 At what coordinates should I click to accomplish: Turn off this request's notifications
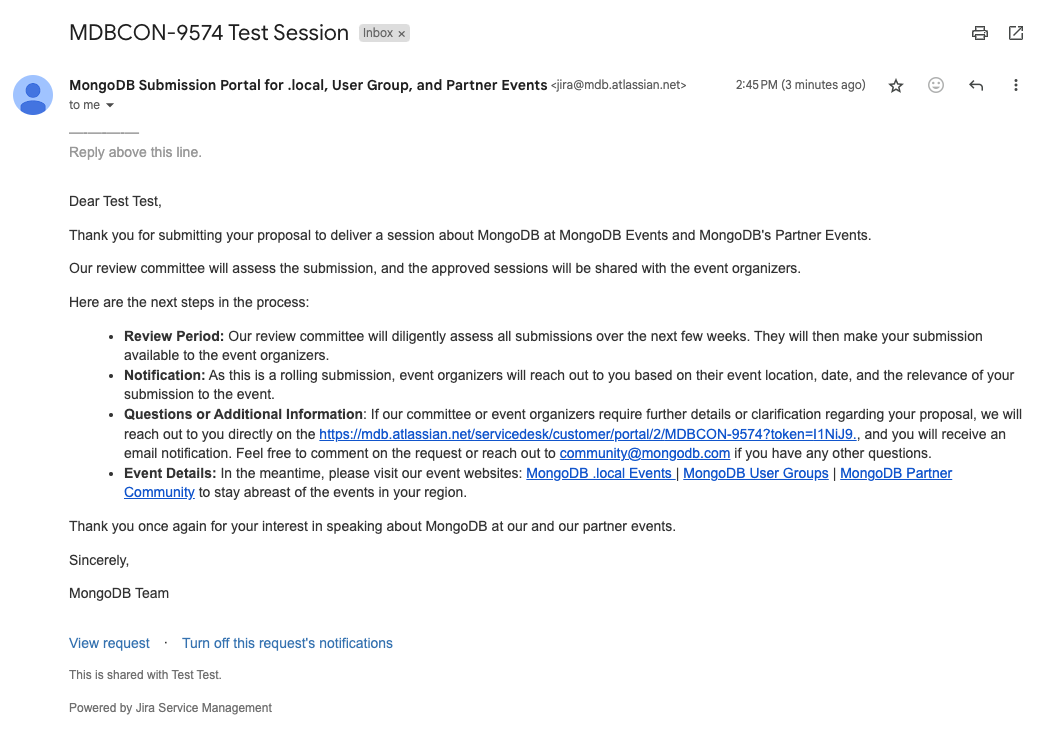(x=287, y=643)
